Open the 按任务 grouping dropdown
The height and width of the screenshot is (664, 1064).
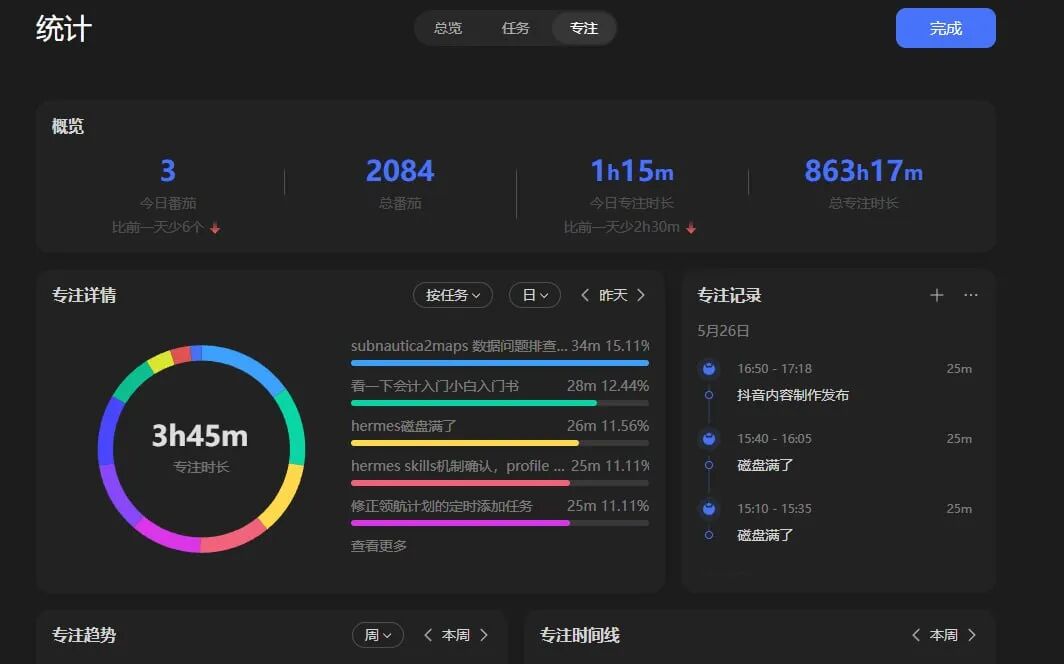(x=453, y=295)
